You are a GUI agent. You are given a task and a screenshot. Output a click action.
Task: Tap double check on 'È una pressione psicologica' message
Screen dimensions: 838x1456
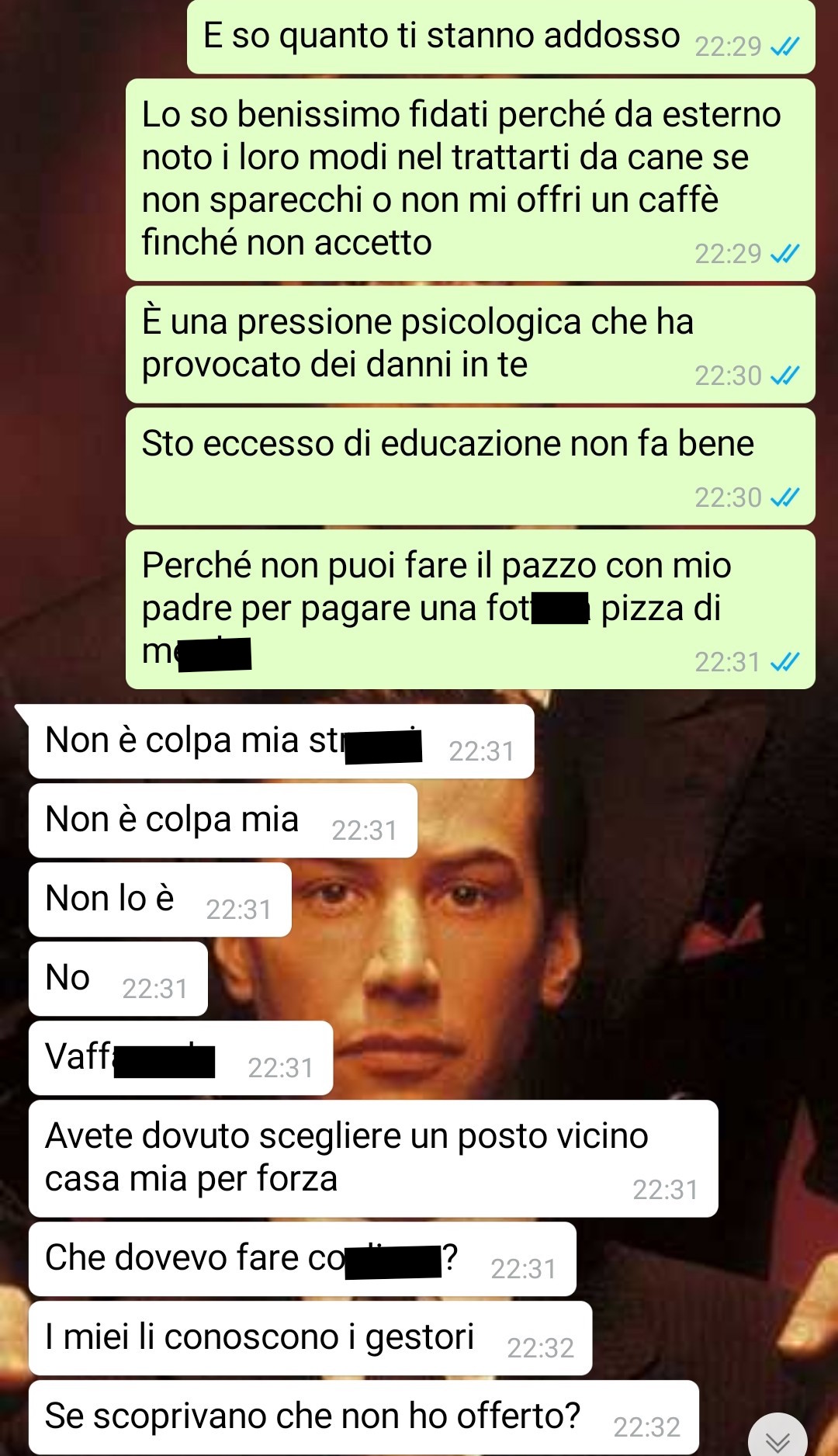(x=784, y=376)
